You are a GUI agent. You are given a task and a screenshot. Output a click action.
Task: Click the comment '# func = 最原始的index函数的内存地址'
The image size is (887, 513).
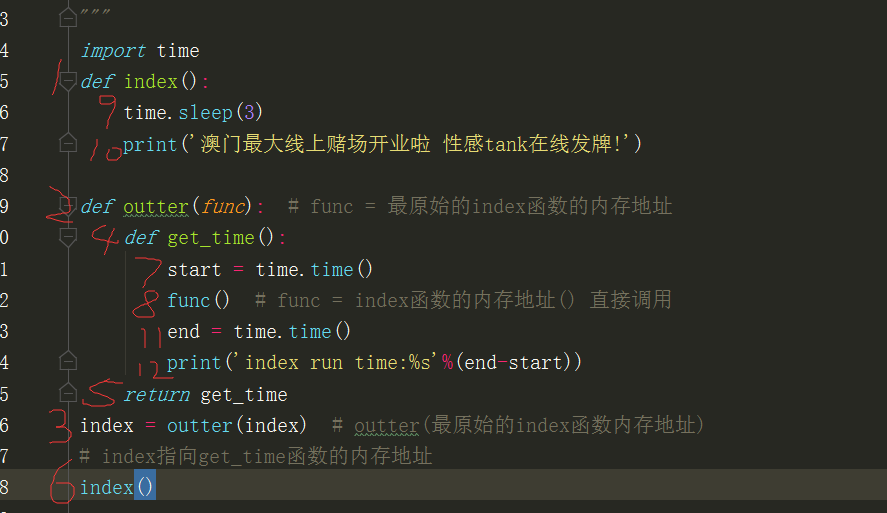[x=479, y=206]
